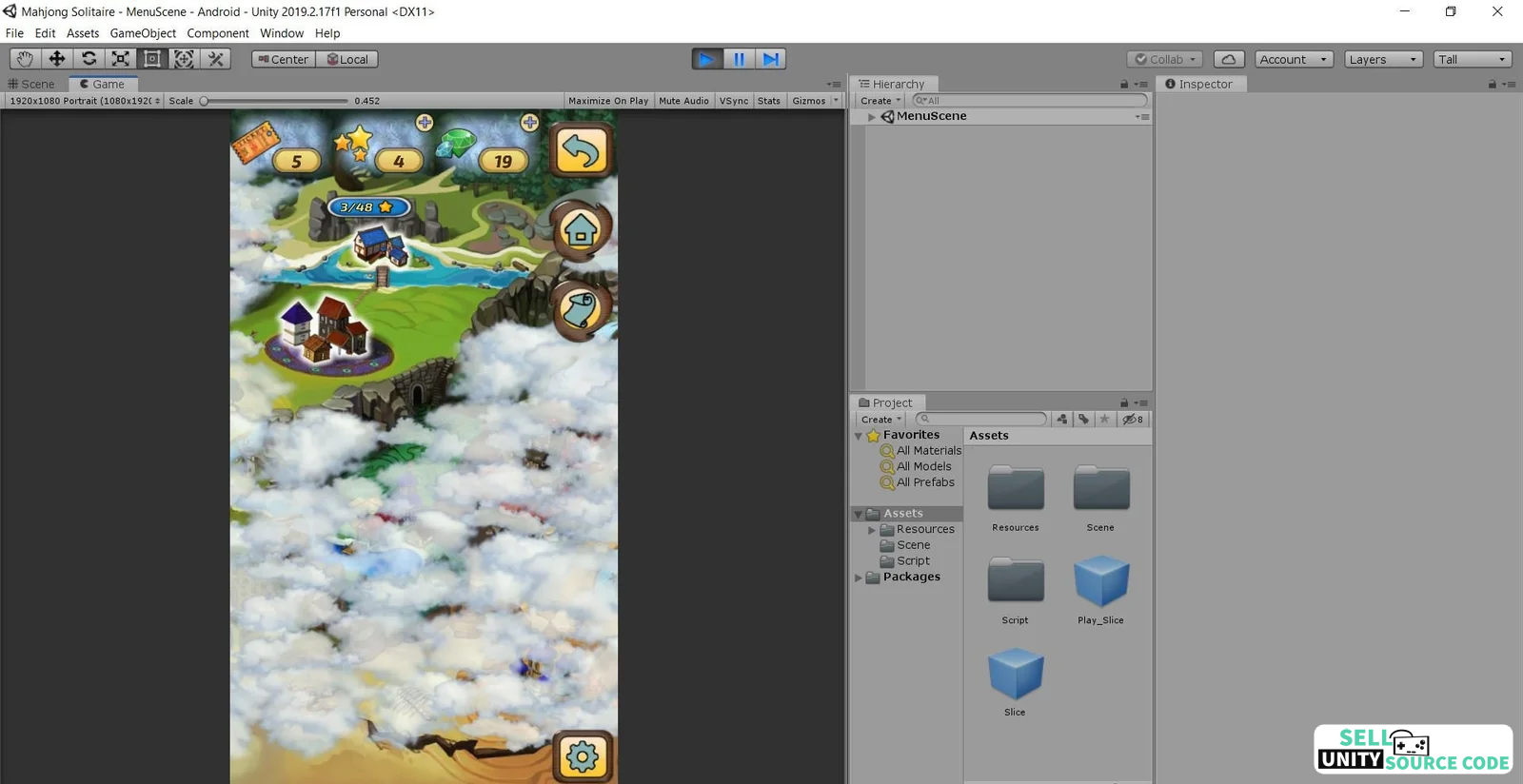Open the Collab dropdown
This screenshot has width=1523, height=784.
[1165, 59]
